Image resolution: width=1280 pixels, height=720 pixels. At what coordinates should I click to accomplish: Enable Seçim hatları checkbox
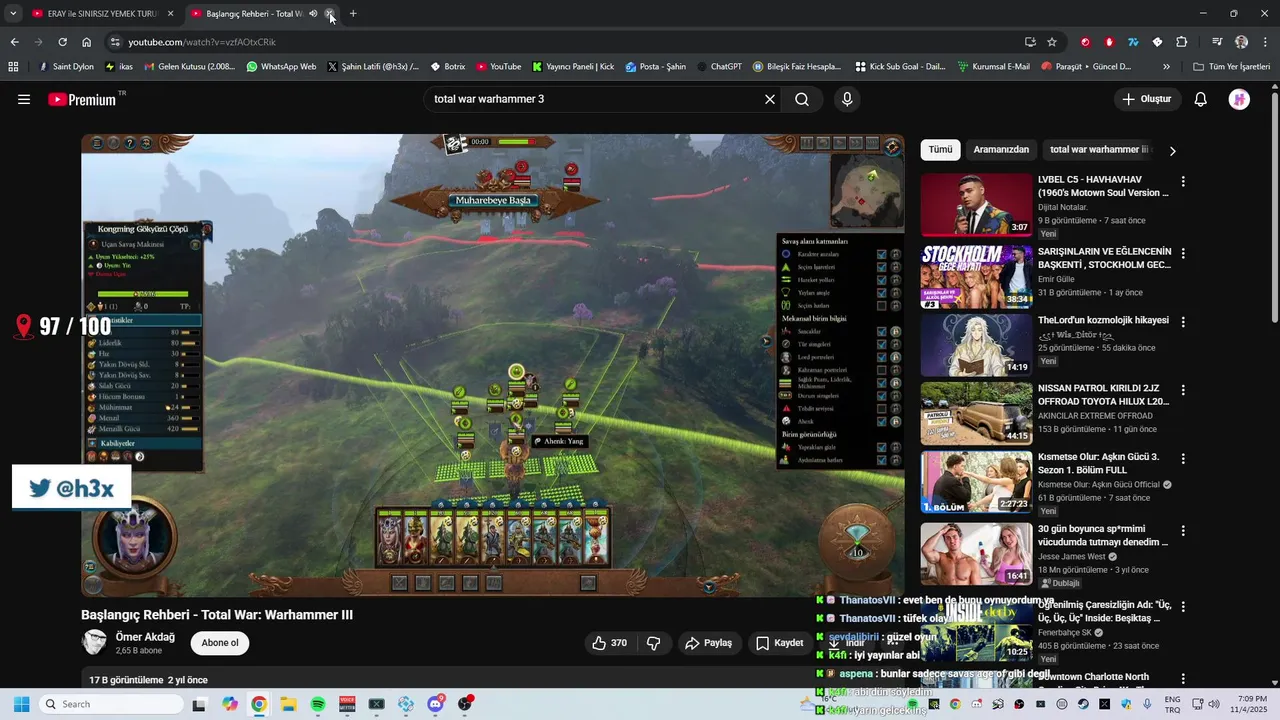tap(882, 305)
